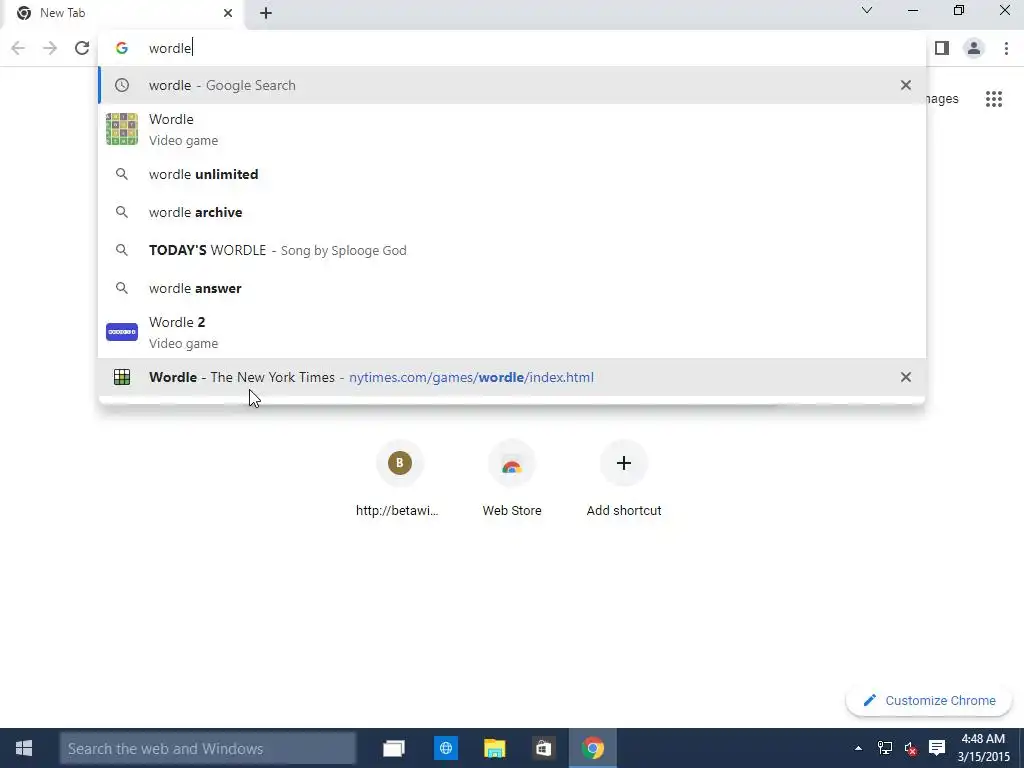This screenshot has width=1024, height=768.
Task: Click magnifier icon beside TODAY'S WORDLE
Action: [122, 250]
